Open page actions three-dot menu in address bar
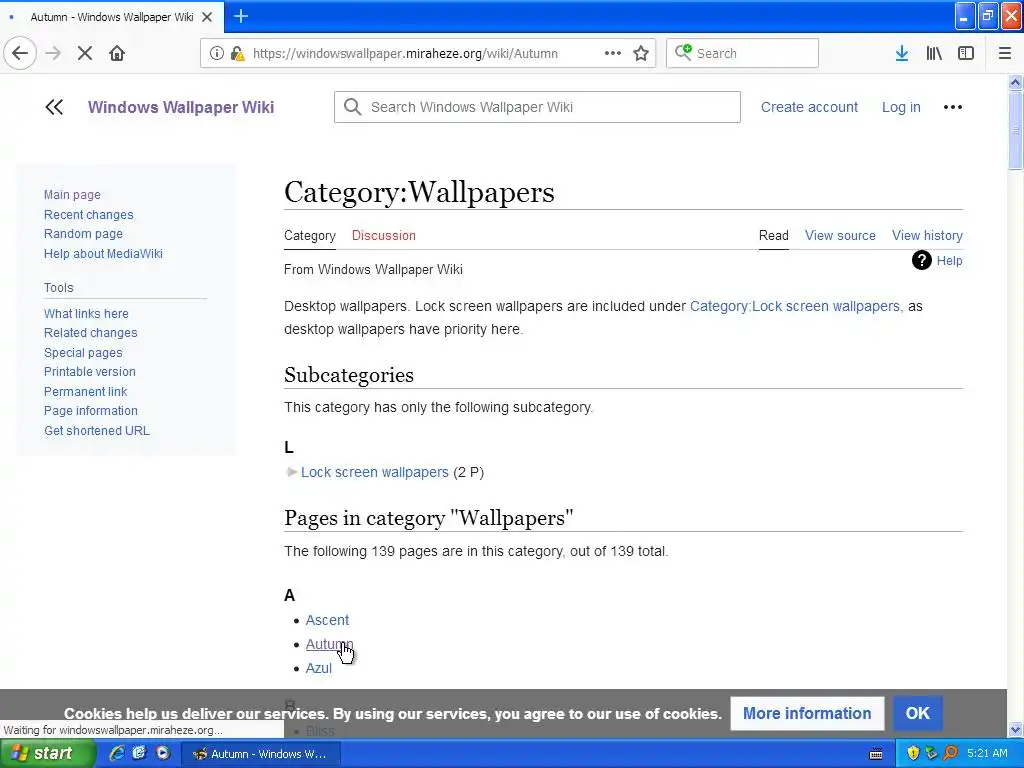Viewport: 1024px width, 768px height. click(x=613, y=53)
